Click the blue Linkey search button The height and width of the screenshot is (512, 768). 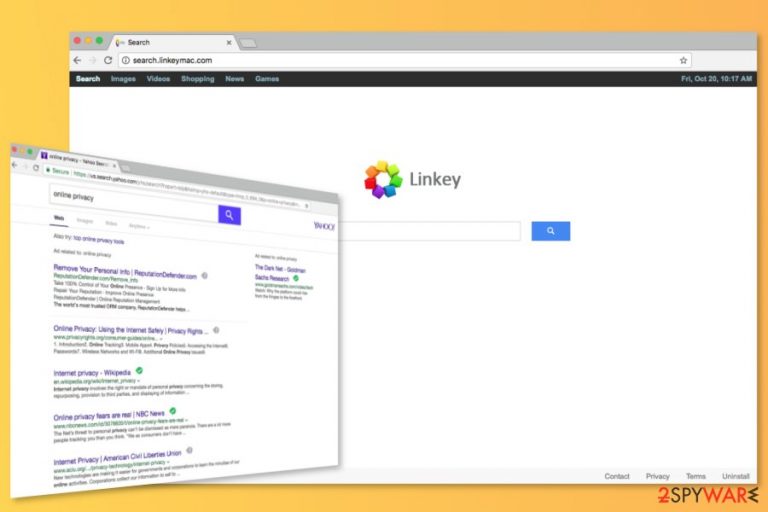click(551, 231)
